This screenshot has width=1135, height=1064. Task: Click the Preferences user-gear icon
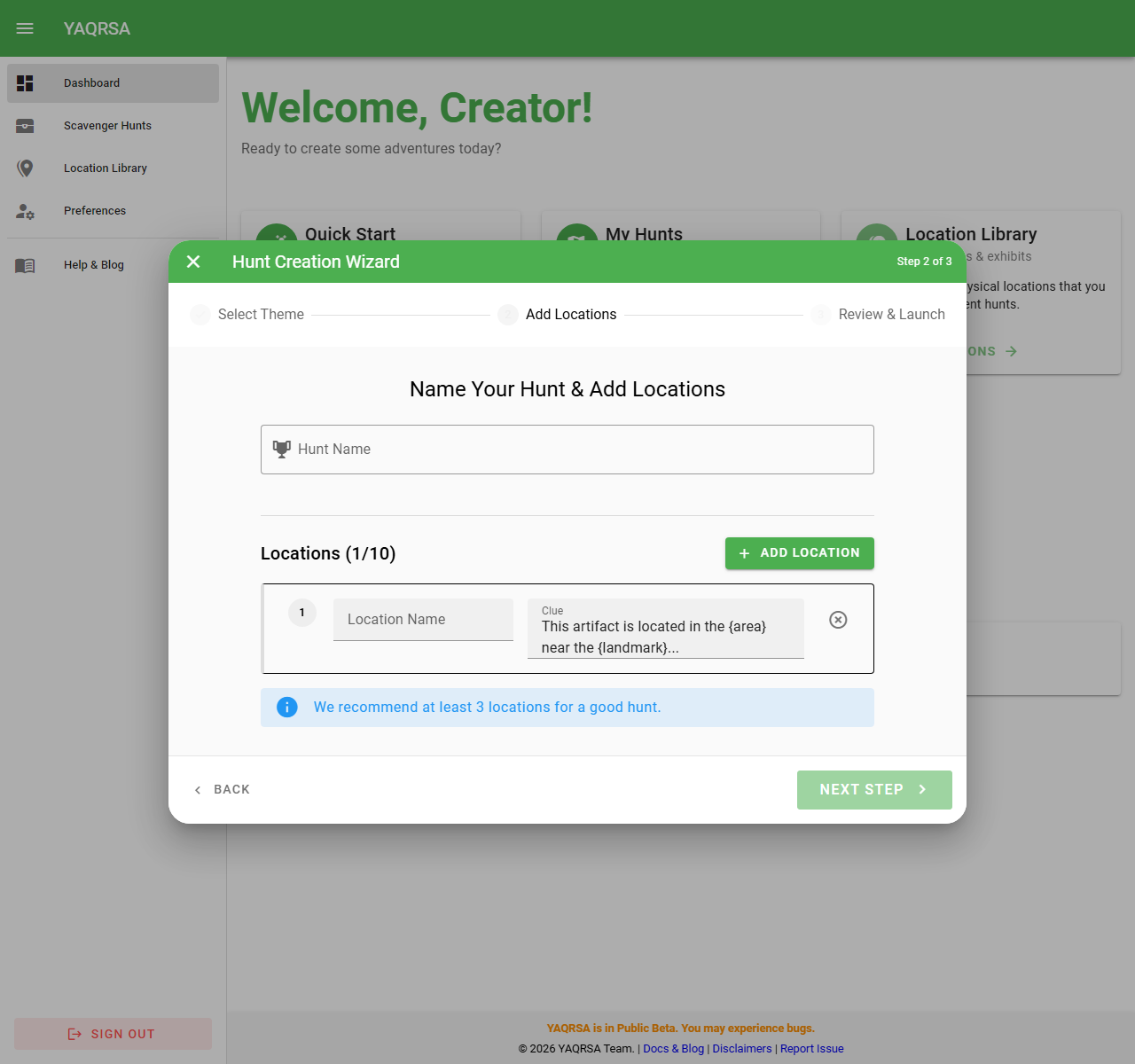tap(25, 211)
